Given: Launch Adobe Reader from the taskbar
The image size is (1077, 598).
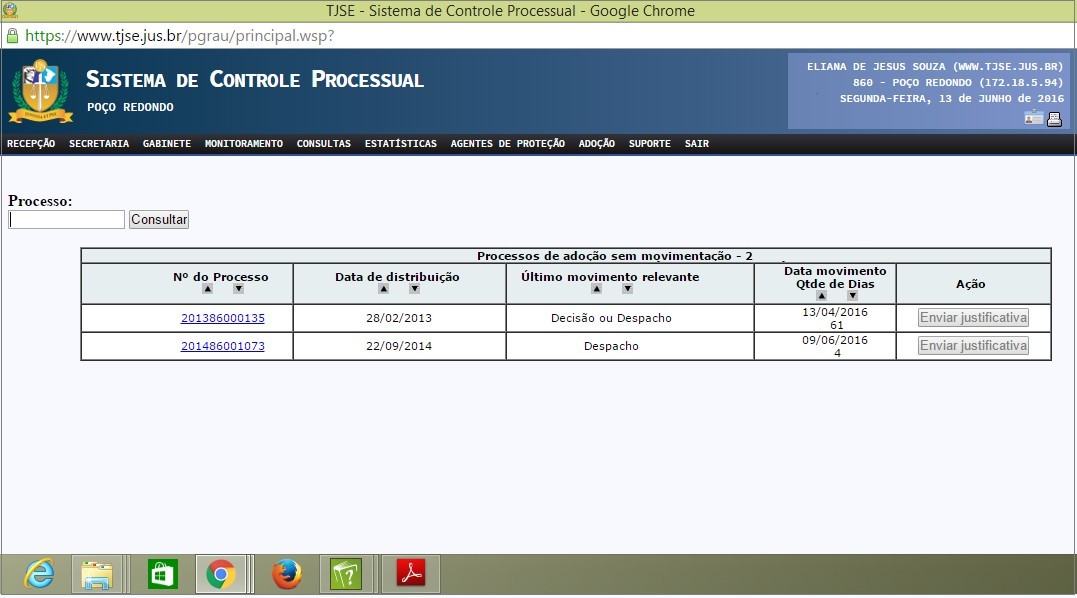Looking at the screenshot, I should (x=412, y=574).
